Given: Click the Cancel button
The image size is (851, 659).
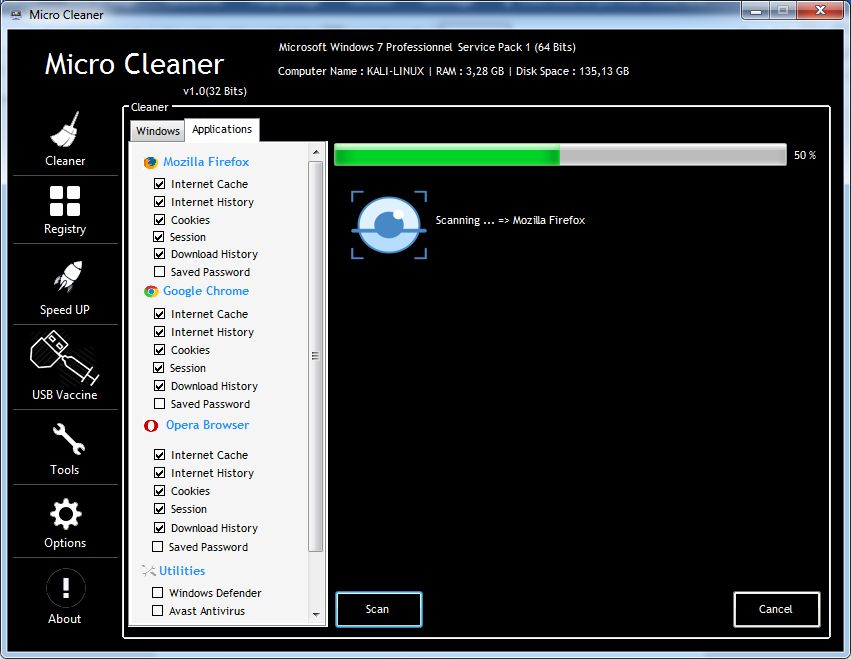Looking at the screenshot, I should (x=776, y=609).
